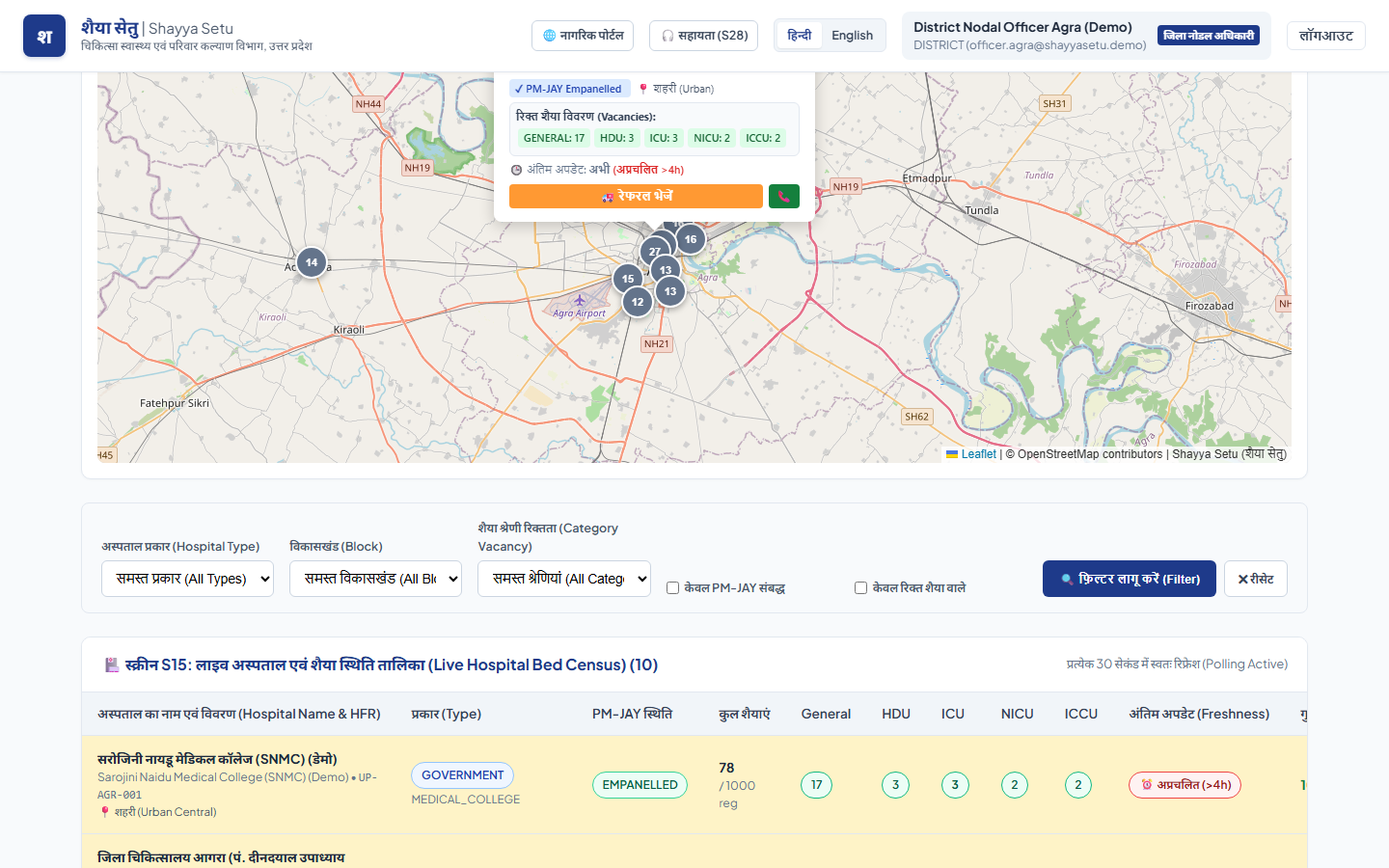This screenshot has height=868, width=1389.
Task: Switch language to Hindi tab
Action: (799, 36)
